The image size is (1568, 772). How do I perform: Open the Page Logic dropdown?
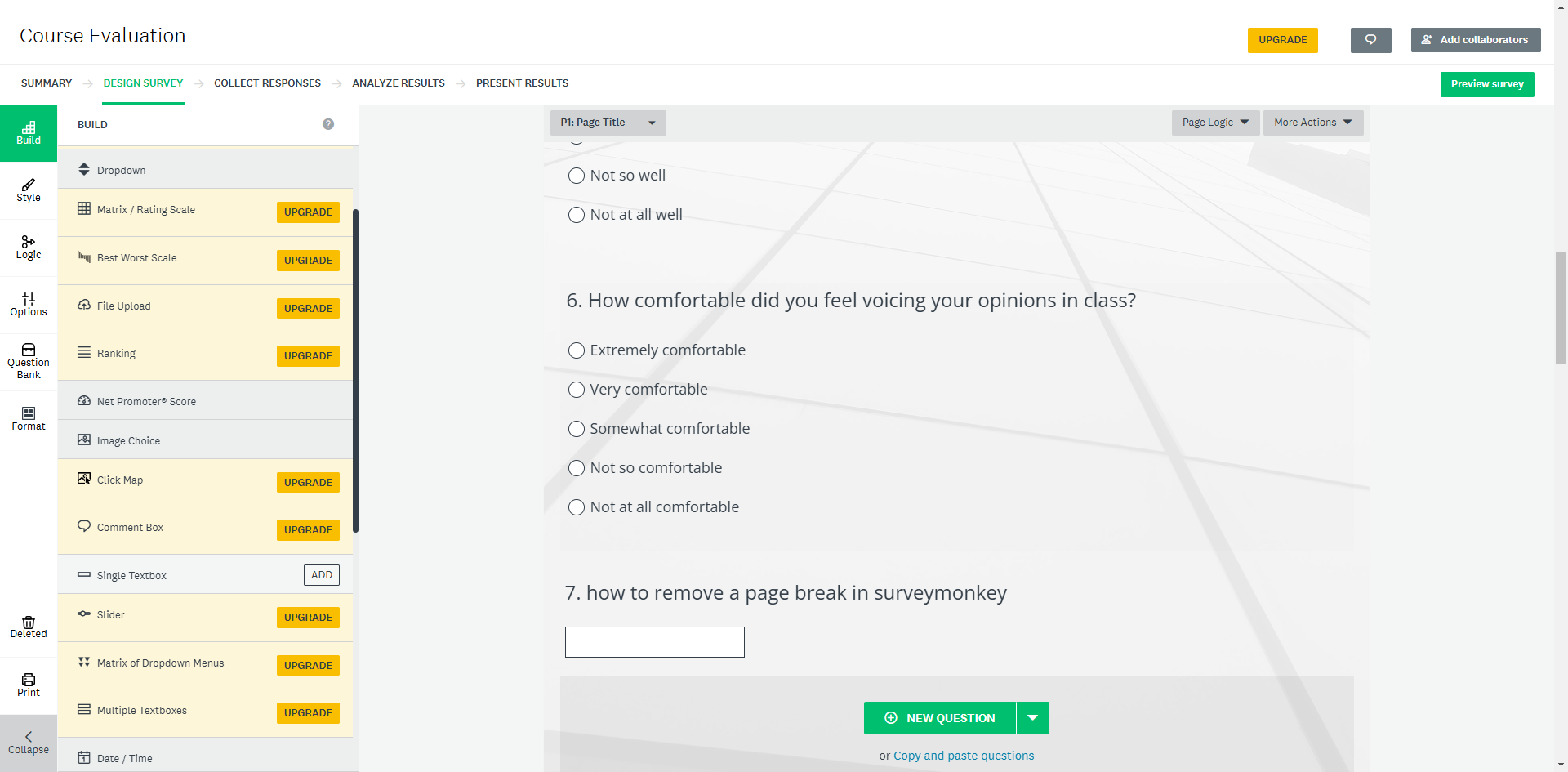tap(1215, 123)
